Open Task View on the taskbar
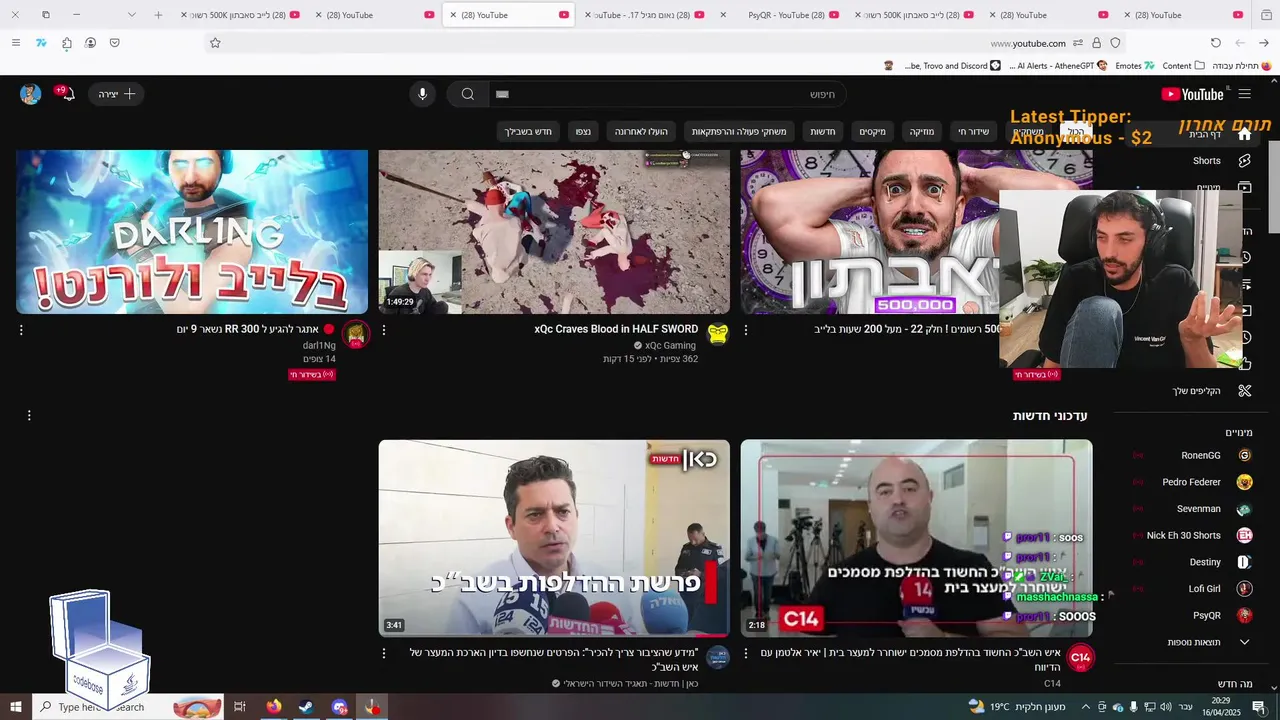Screen dimensions: 1280x720 pyautogui.click(x=240, y=707)
